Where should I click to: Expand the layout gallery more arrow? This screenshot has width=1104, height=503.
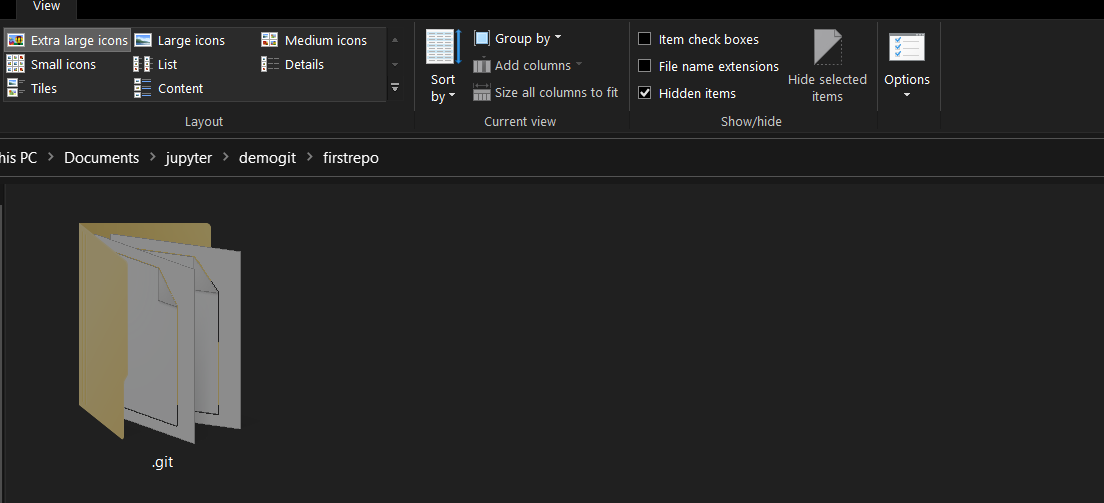point(395,88)
